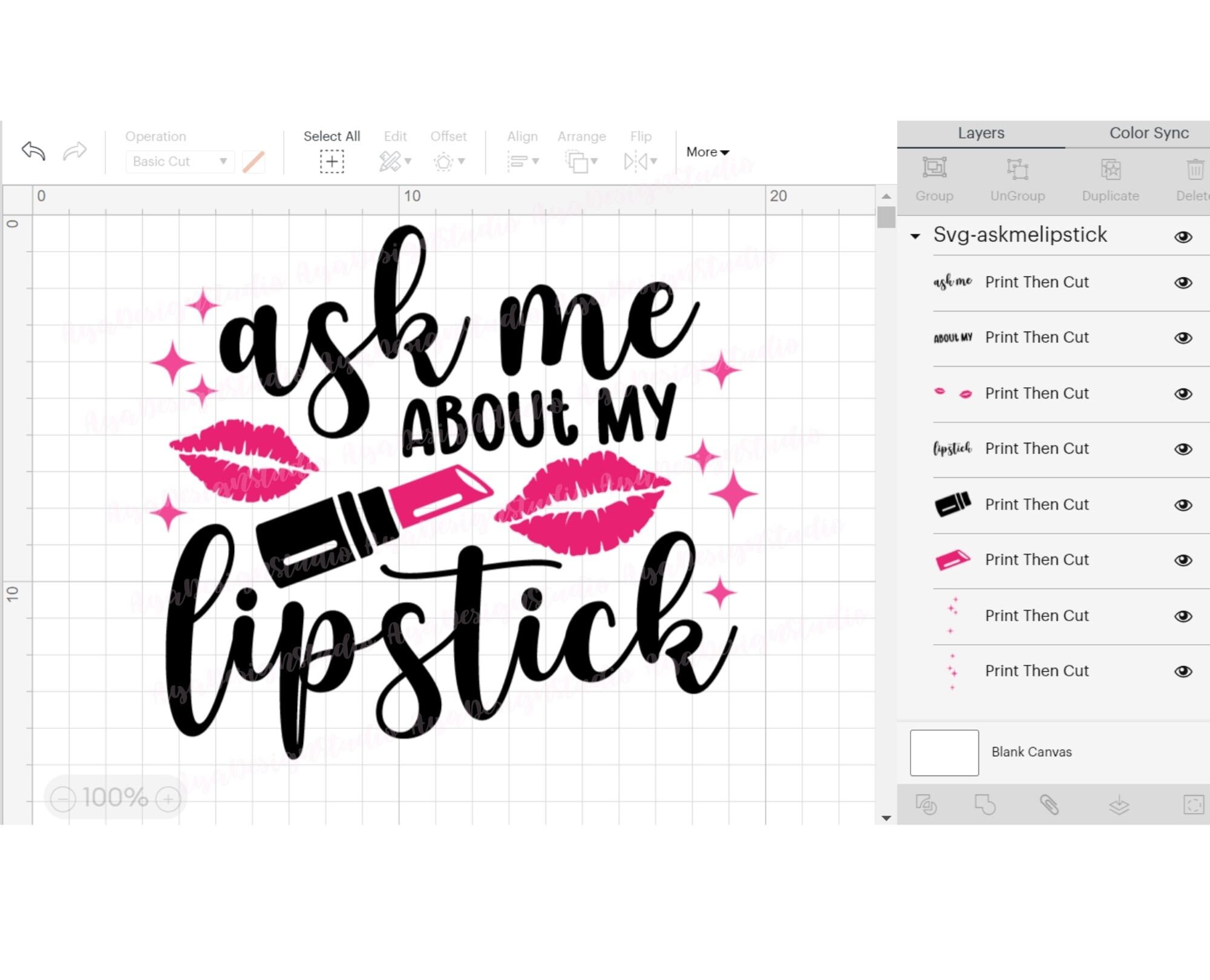Hide the 'ask me' Print Then Cut layer
1210x980 pixels.
[1184, 281]
